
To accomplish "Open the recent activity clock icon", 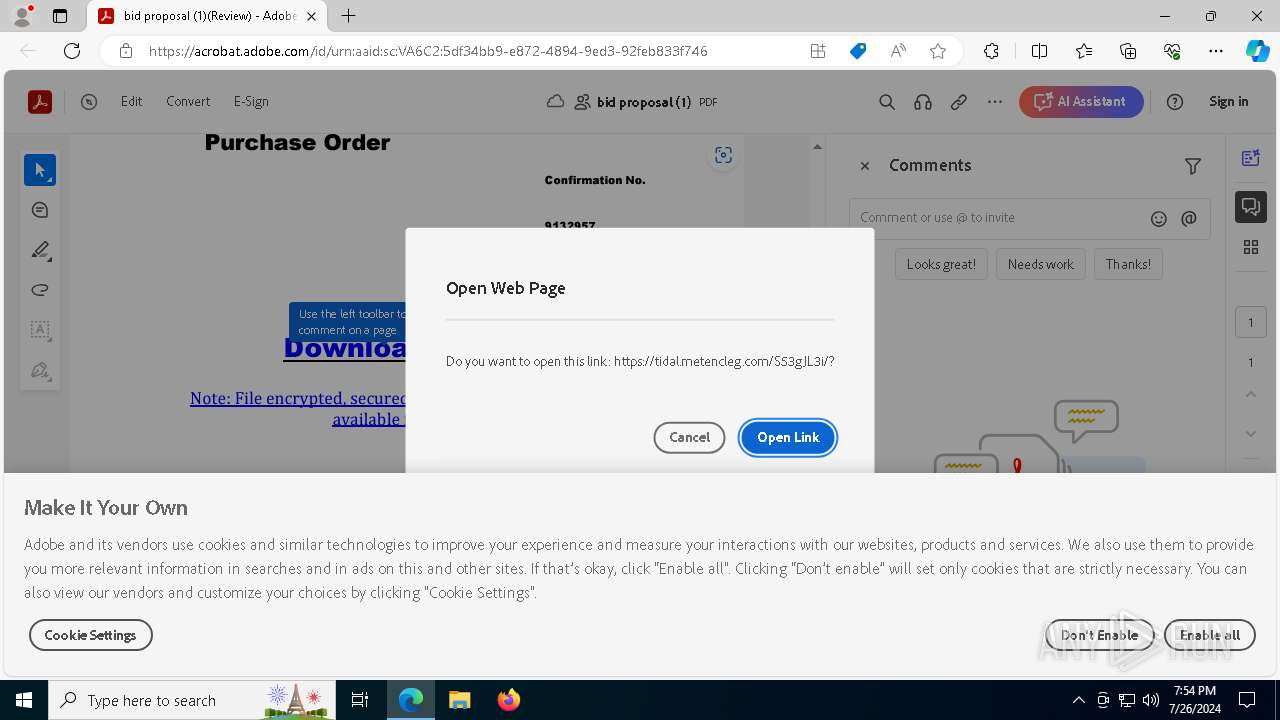I will pyautogui.click(x=89, y=101).
